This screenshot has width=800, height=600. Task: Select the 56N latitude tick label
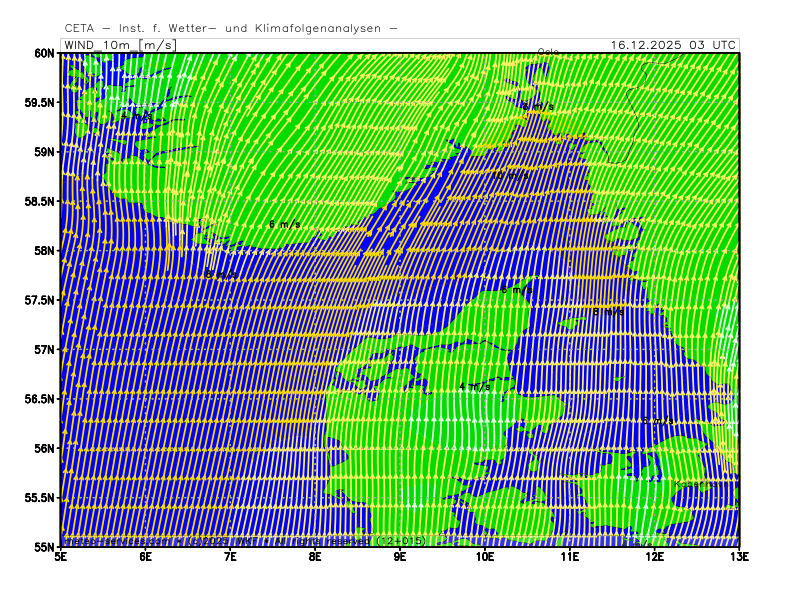coord(42,448)
